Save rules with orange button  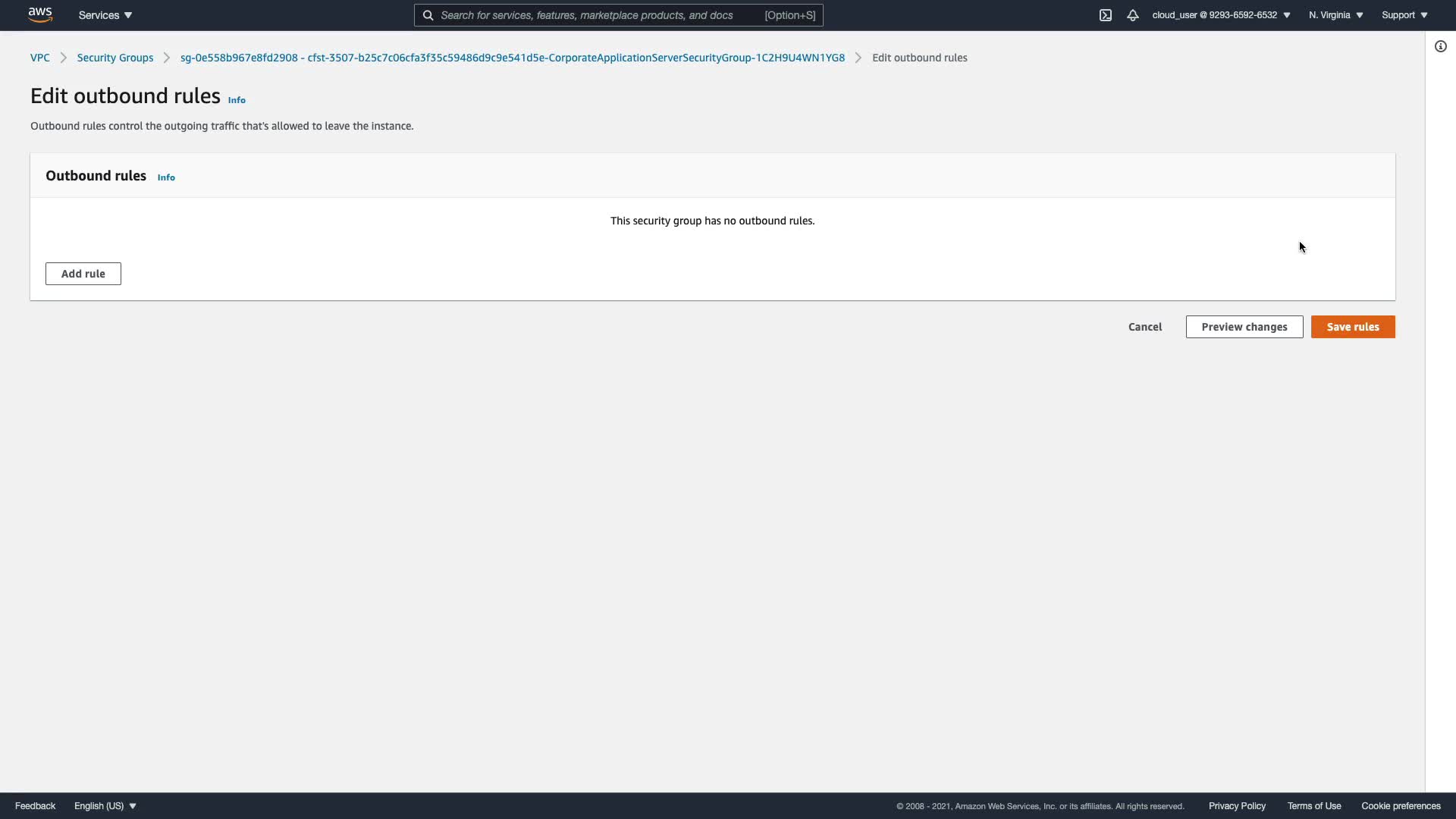(1353, 327)
